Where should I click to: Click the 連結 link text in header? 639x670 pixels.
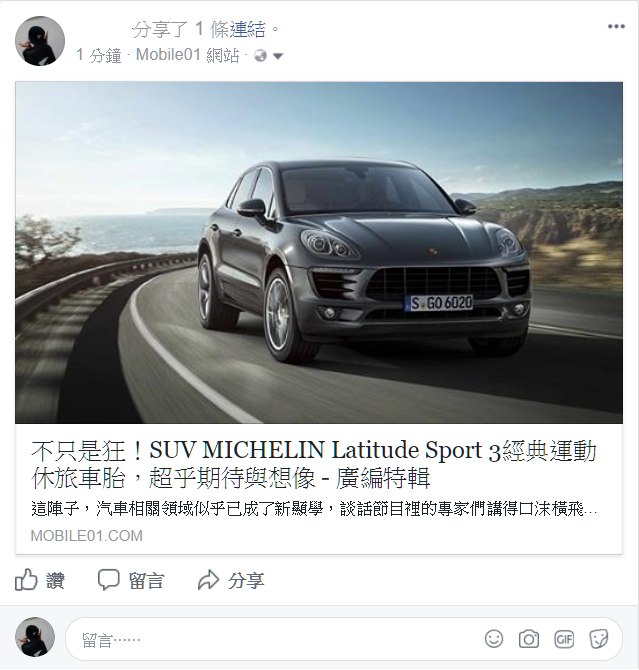coord(247,29)
